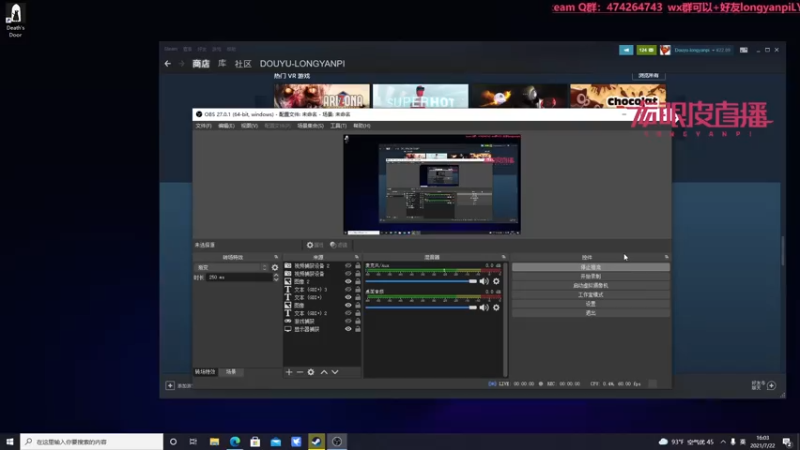
Task: Click 开始录制 button
Action: [x=590, y=277]
